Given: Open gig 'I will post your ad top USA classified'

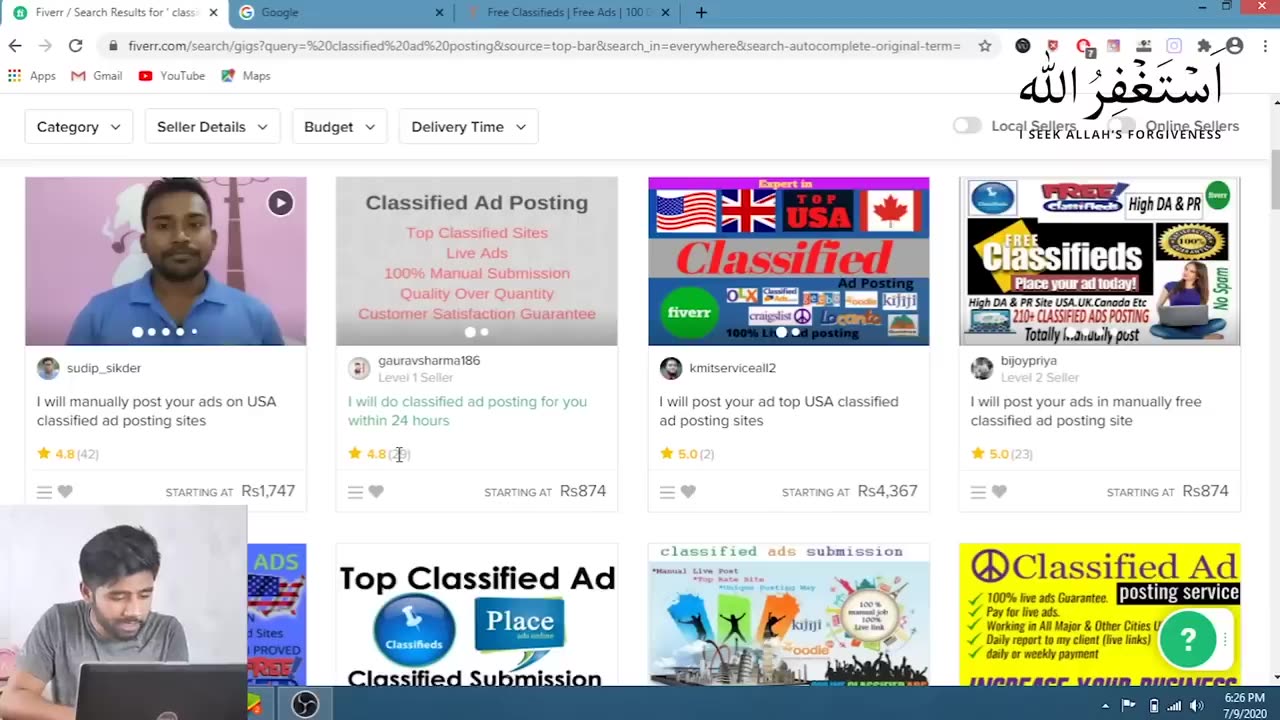Looking at the screenshot, I should coord(778,411).
